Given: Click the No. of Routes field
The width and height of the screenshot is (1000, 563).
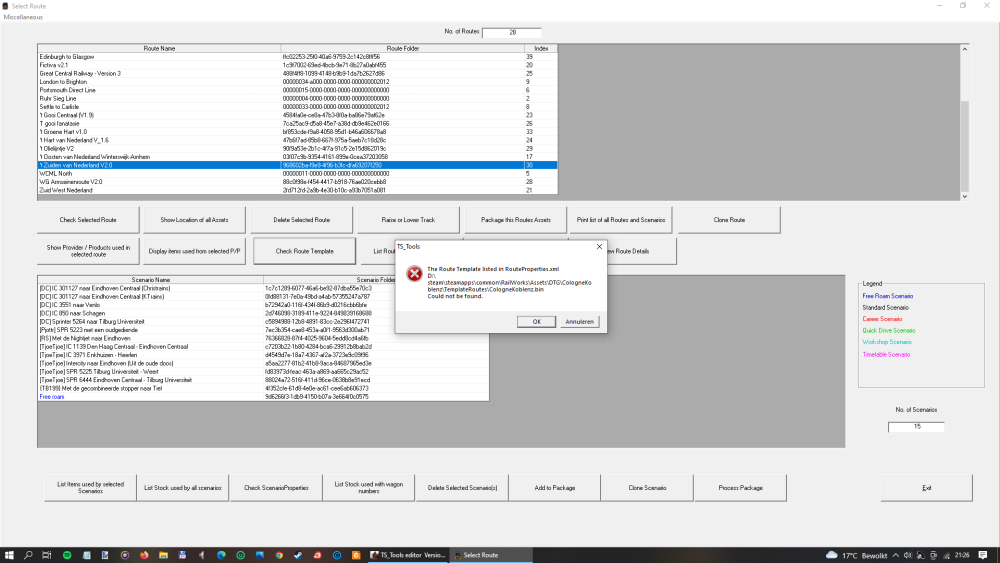Looking at the screenshot, I should [512, 33].
